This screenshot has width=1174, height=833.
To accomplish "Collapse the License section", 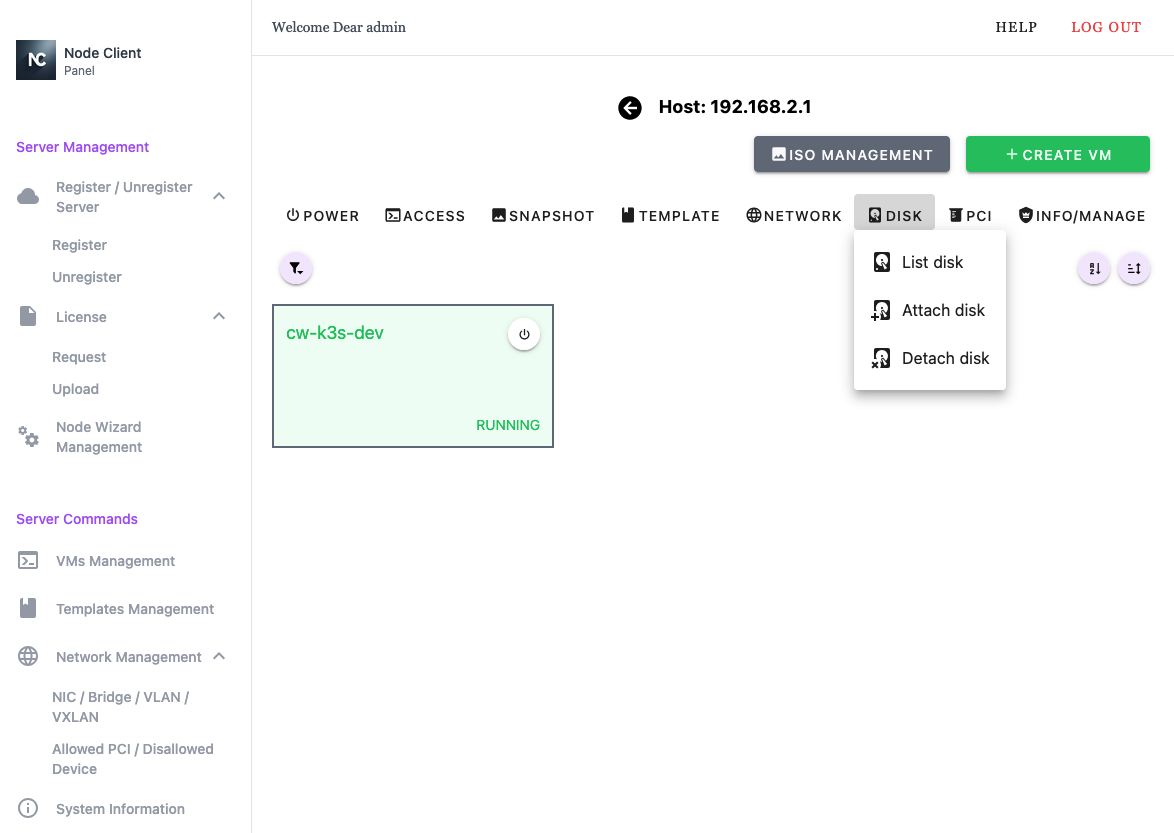I will point(219,317).
